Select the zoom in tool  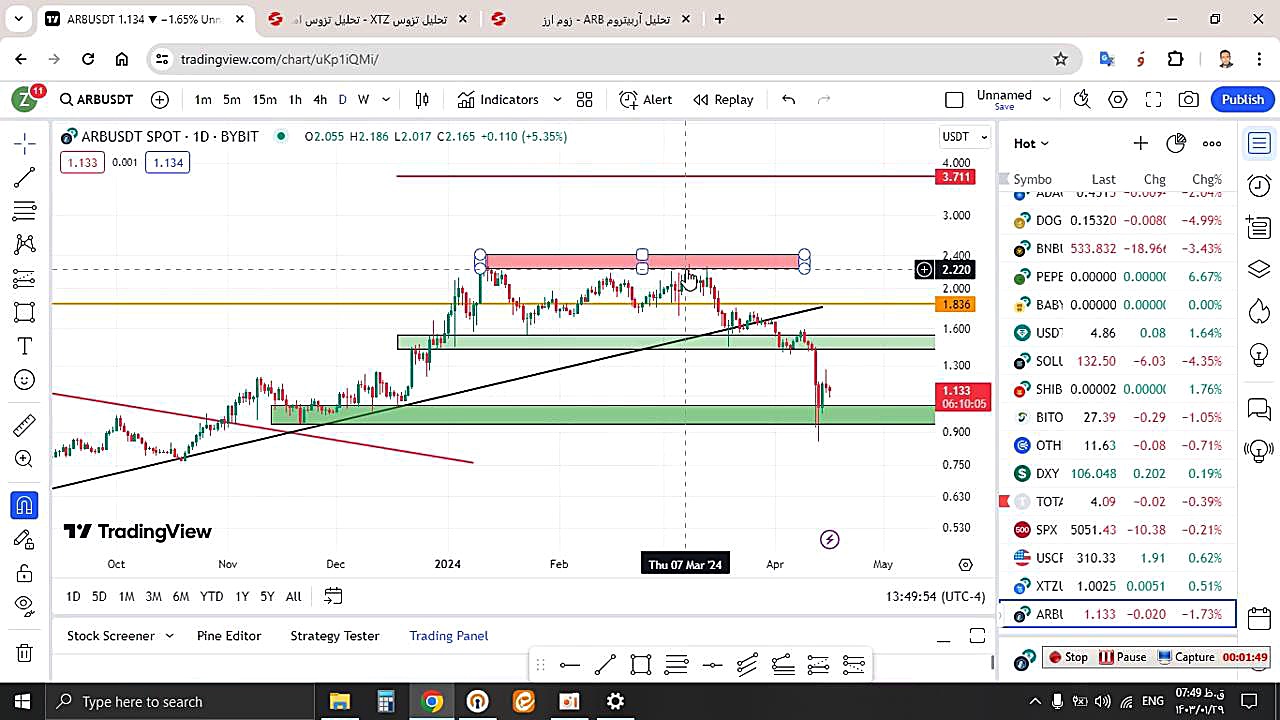click(25, 459)
